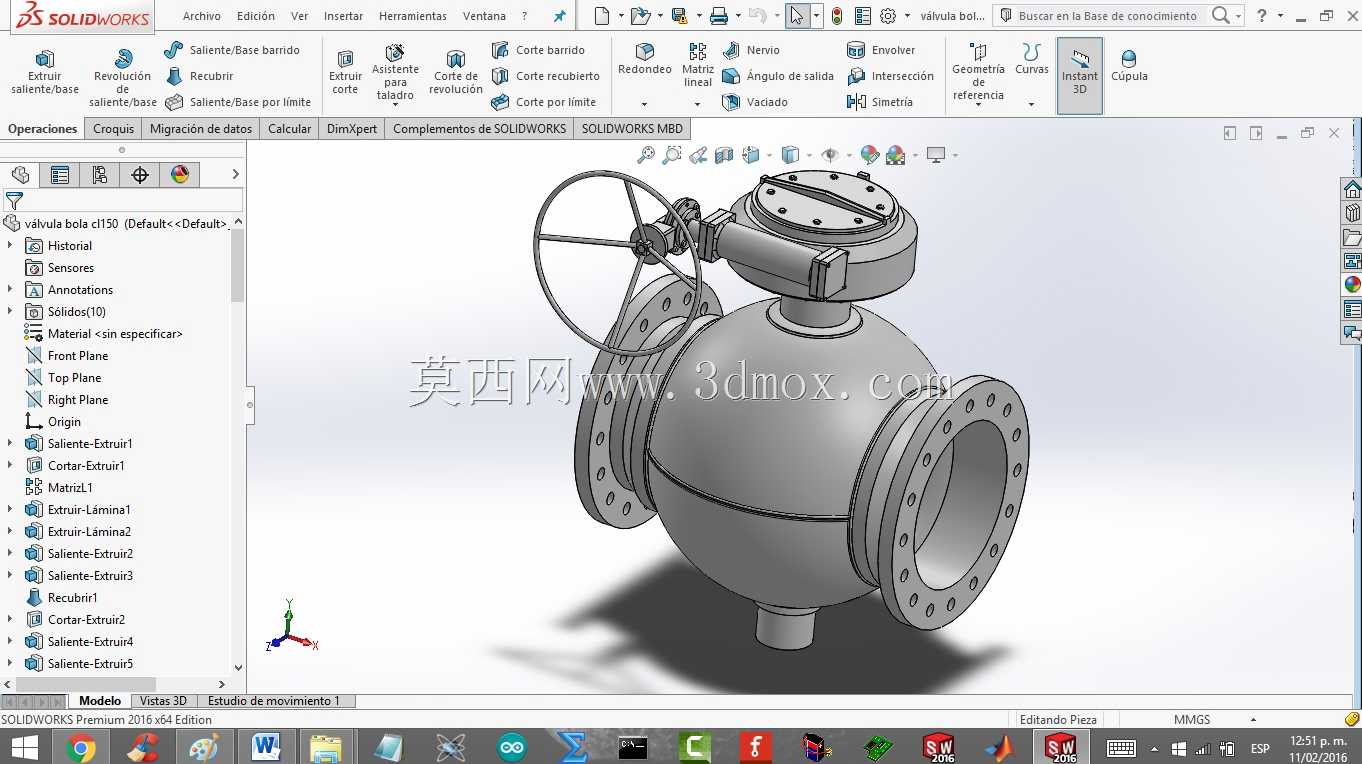Activate the Cúpula dome tool
The image size is (1362, 764).
tap(1129, 66)
